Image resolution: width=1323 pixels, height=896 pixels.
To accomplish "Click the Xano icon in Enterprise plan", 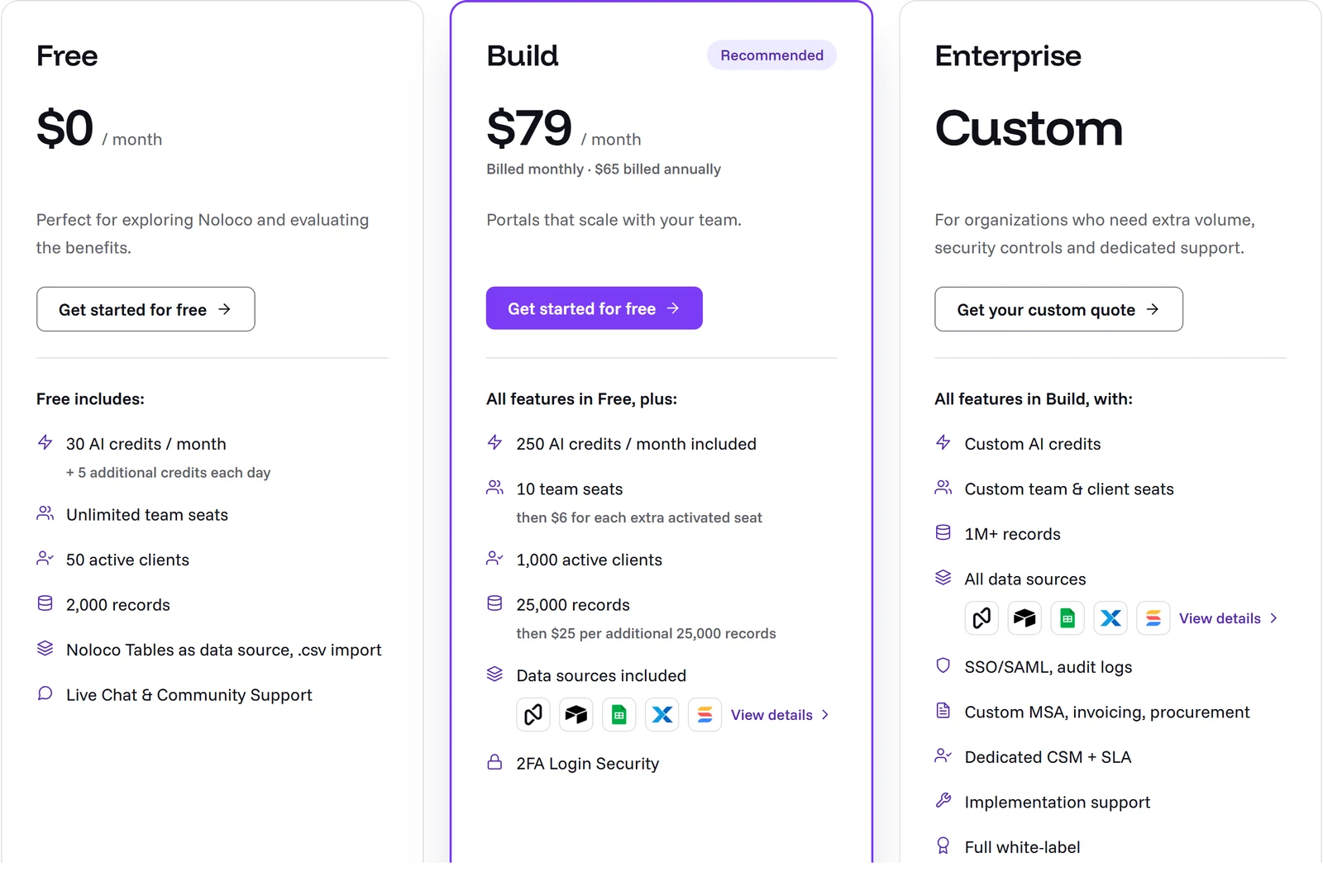I will point(1110,618).
